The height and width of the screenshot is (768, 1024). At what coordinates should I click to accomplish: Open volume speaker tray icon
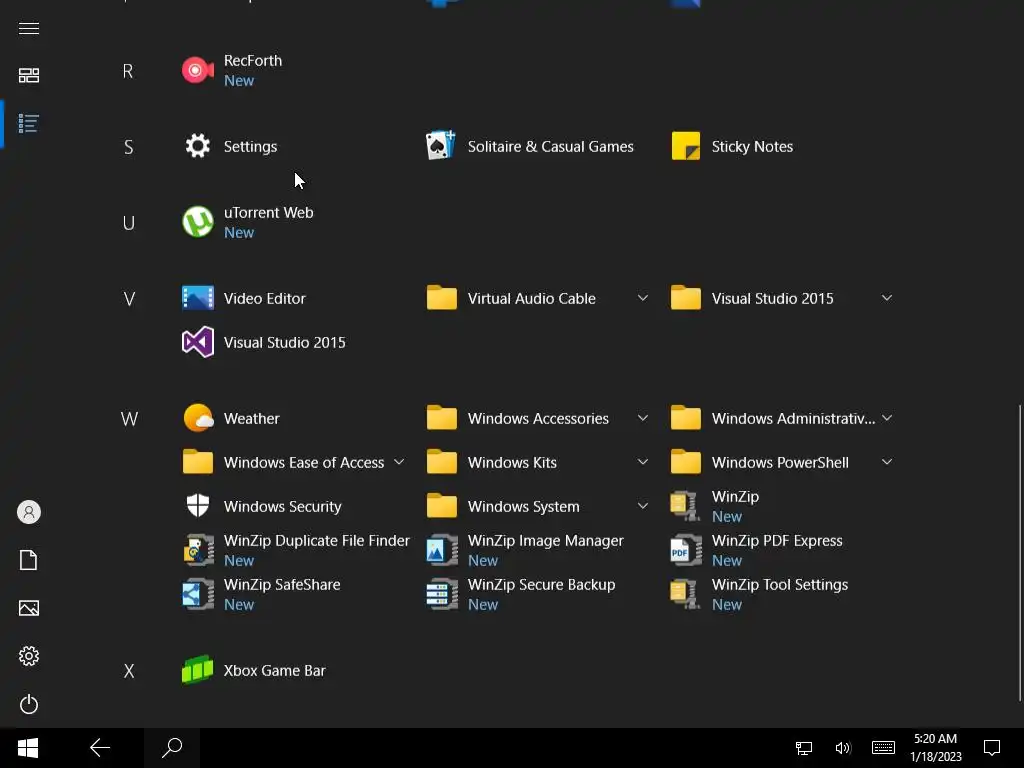[x=843, y=748]
